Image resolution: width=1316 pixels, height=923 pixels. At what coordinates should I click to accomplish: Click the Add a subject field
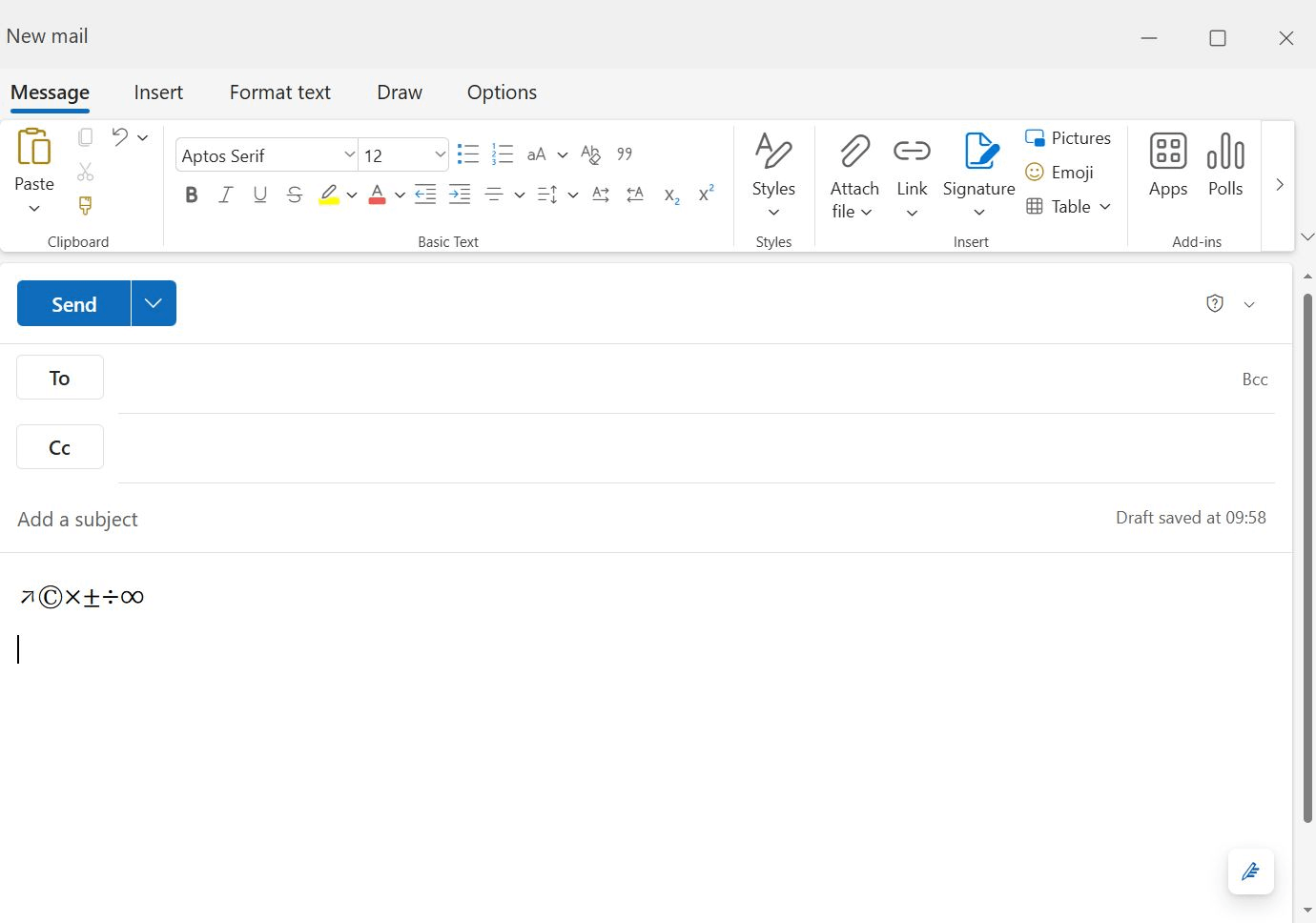(77, 519)
